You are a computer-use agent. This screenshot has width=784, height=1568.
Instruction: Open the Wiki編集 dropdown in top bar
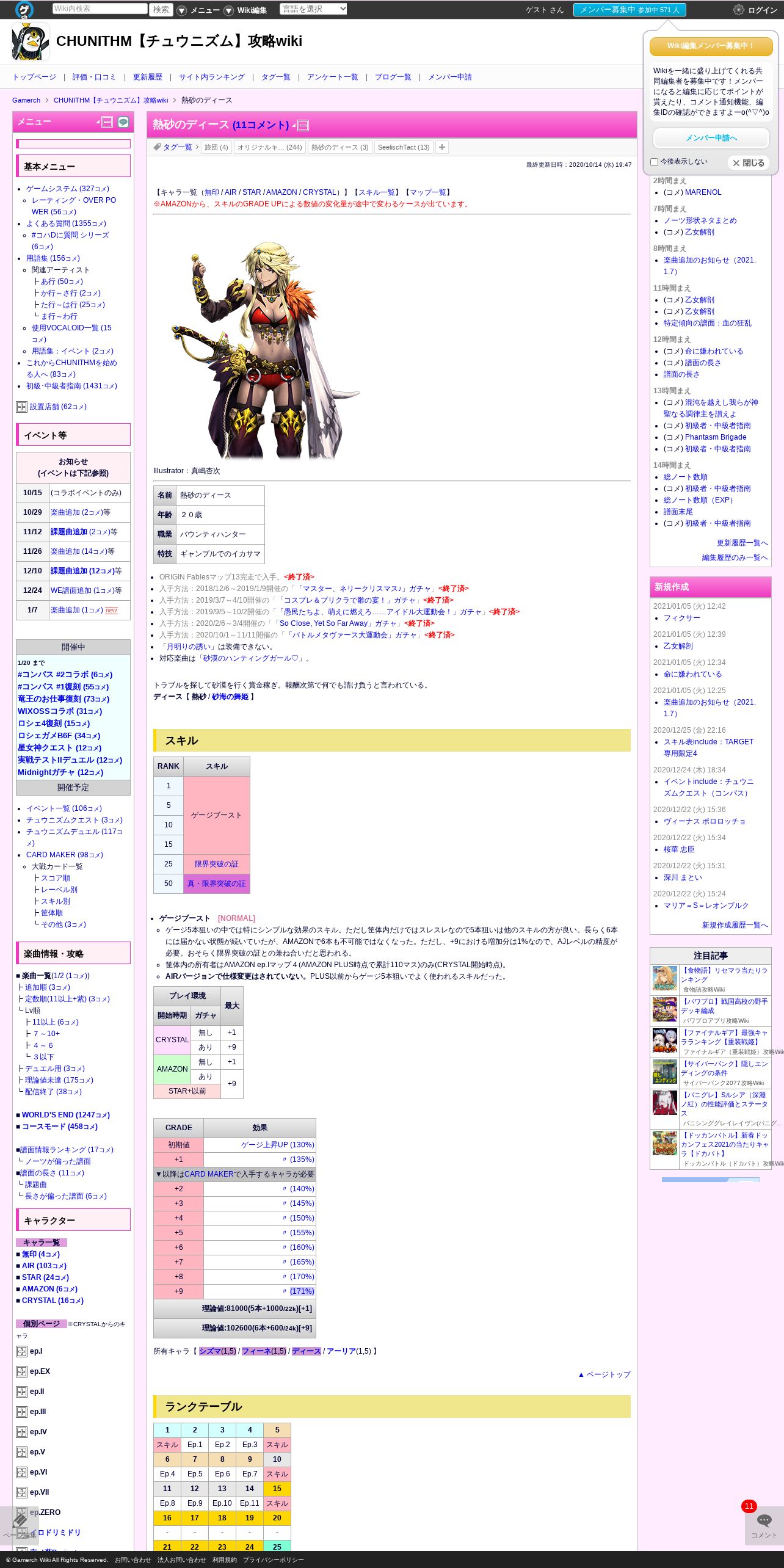point(245,10)
